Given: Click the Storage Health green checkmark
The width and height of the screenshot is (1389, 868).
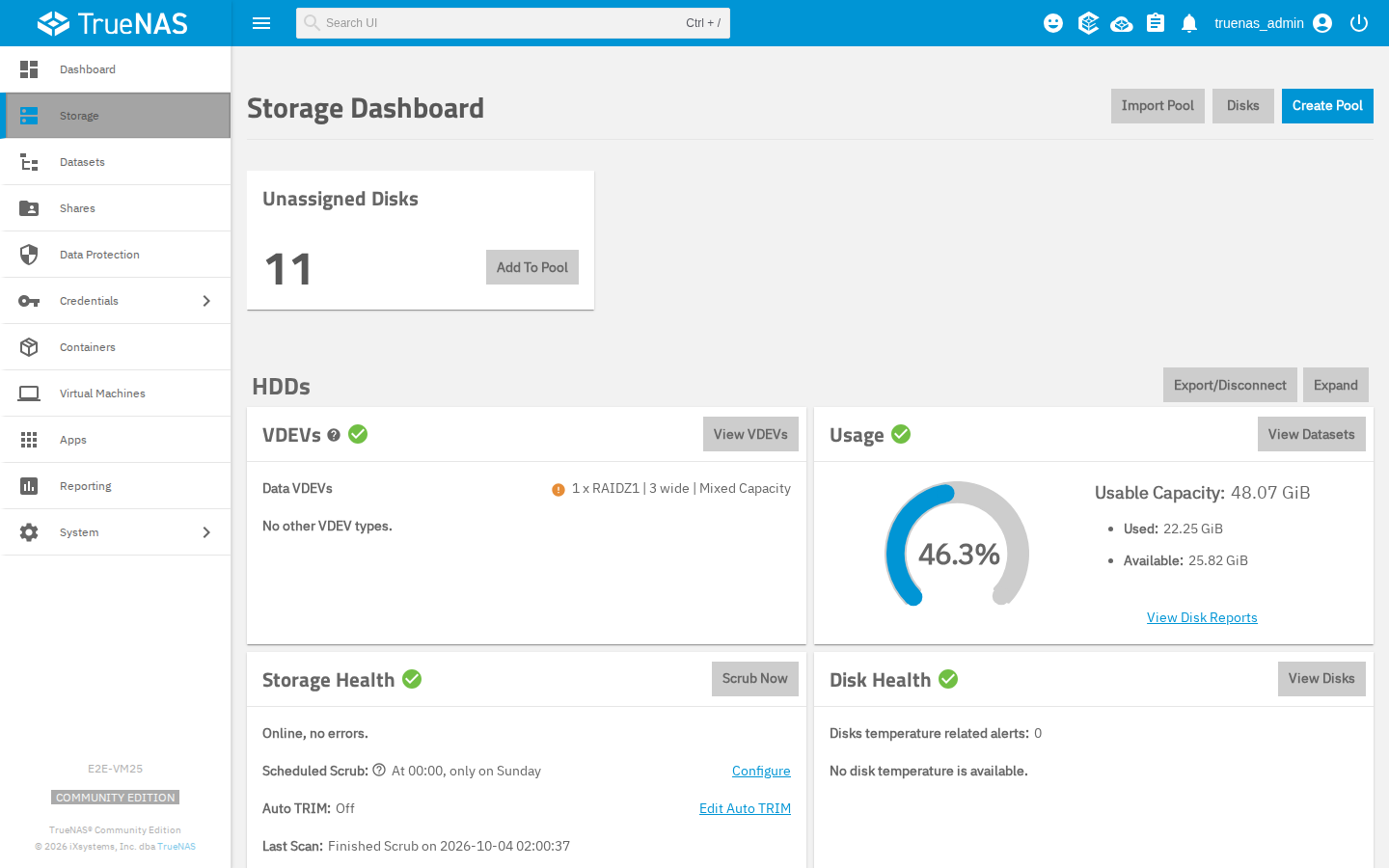Looking at the screenshot, I should point(412,679).
